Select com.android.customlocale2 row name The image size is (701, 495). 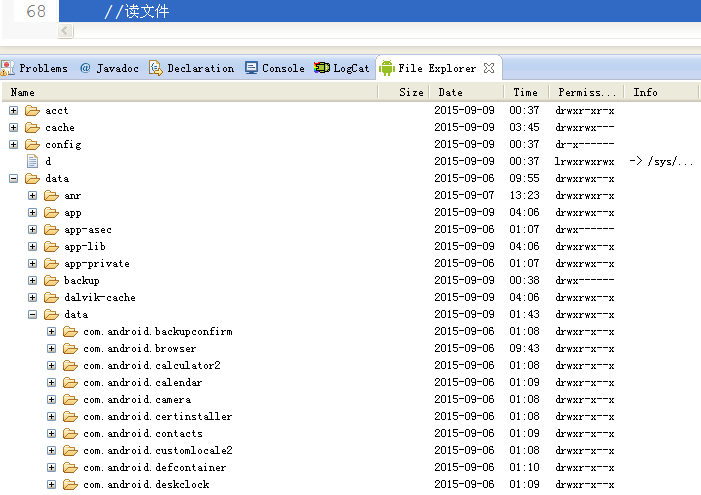click(x=158, y=451)
